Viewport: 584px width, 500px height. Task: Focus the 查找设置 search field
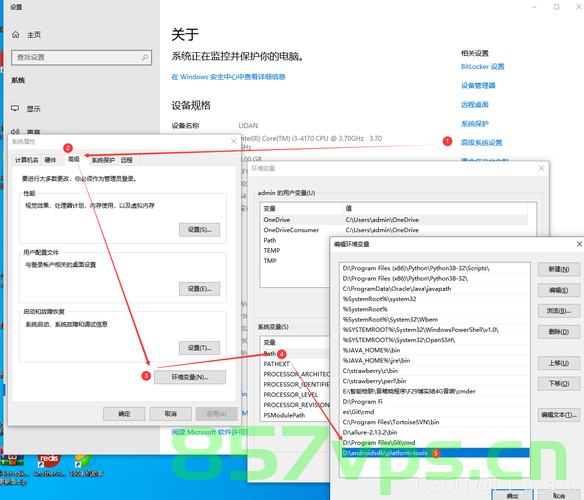click(x=81, y=57)
